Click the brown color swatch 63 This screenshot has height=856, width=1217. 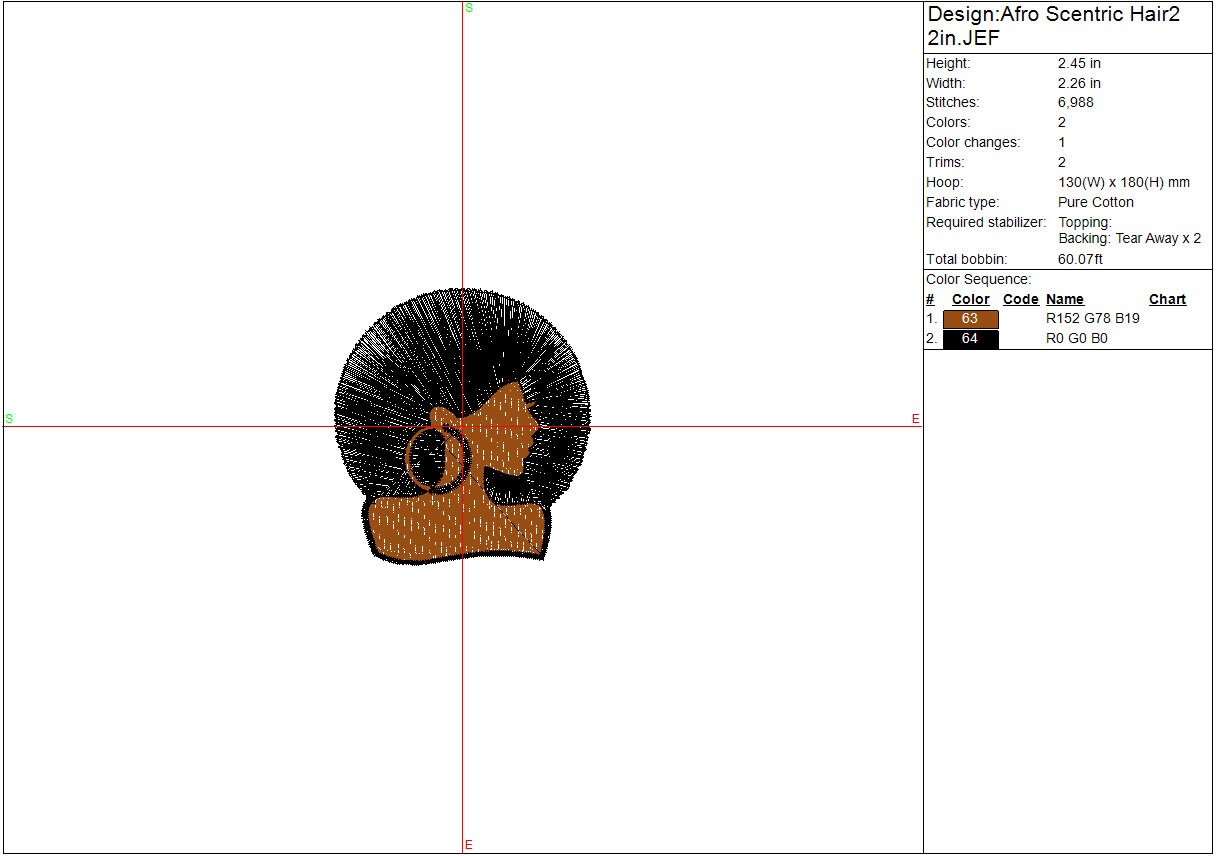pyautogui.click(x=970, y=319)
